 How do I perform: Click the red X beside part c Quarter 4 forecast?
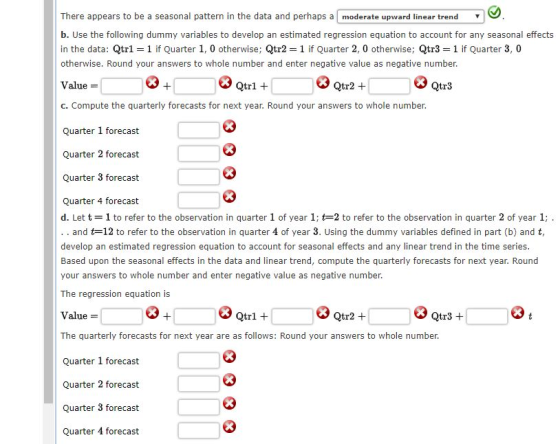click(x=229, y=196)
